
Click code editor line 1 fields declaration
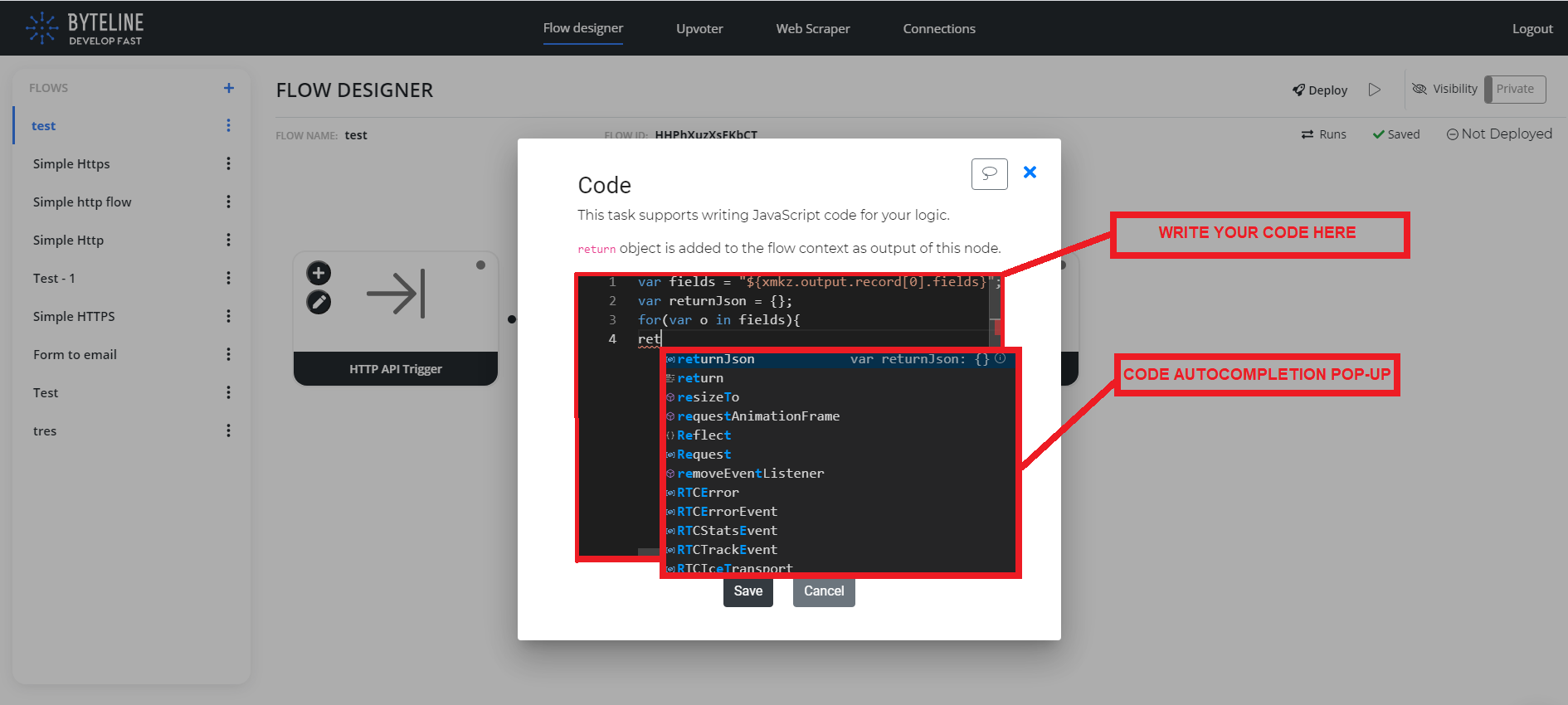coord(819,282)
